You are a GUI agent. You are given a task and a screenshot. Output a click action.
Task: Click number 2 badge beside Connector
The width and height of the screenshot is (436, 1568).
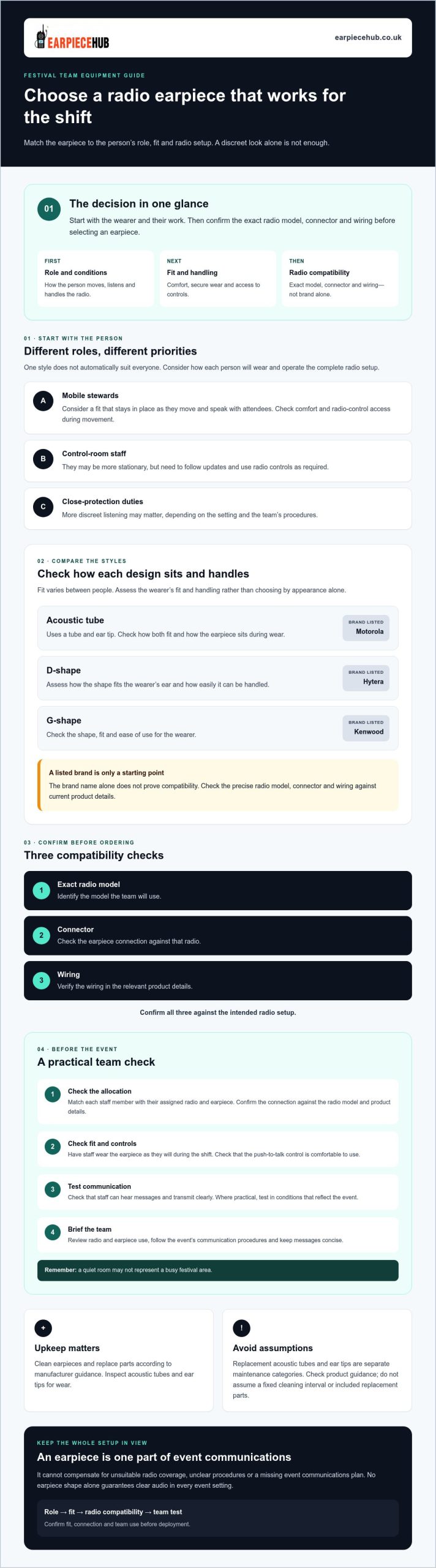pyautogui.click(x=42, y=935)
